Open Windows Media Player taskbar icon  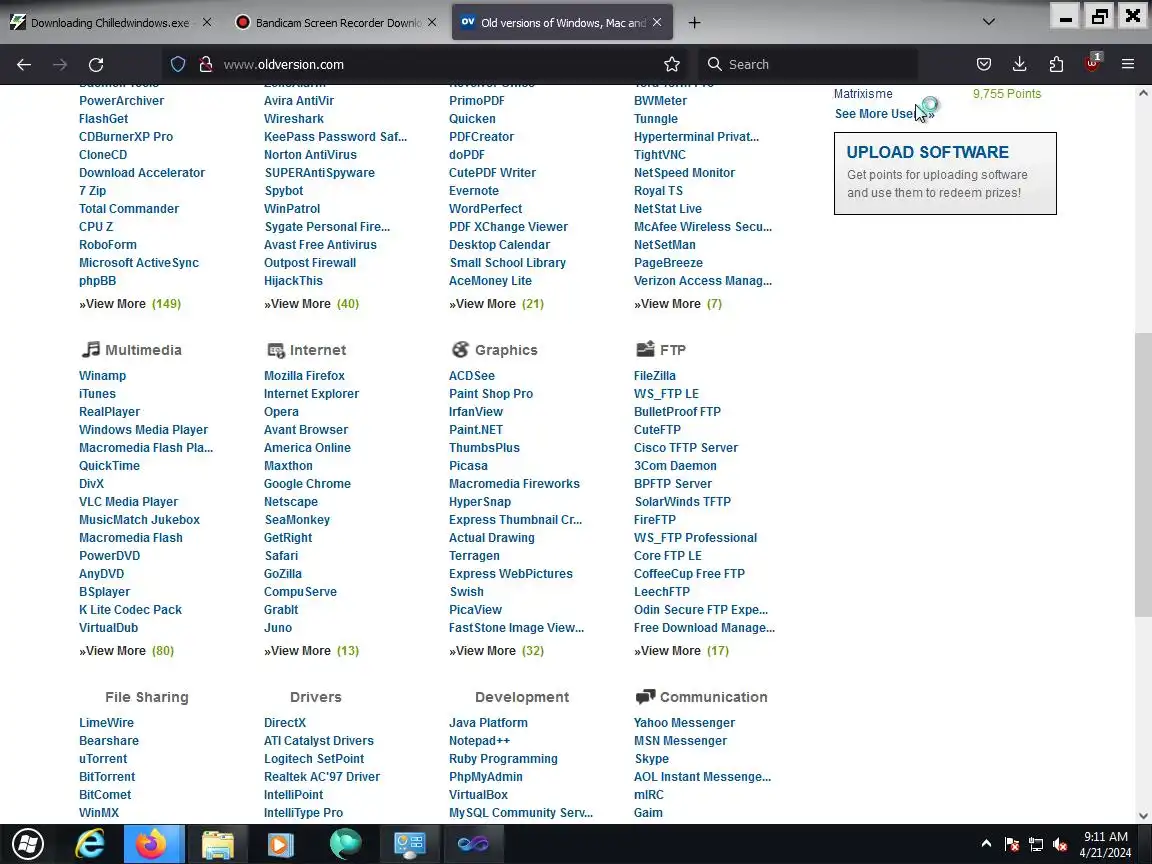point(280,844)
